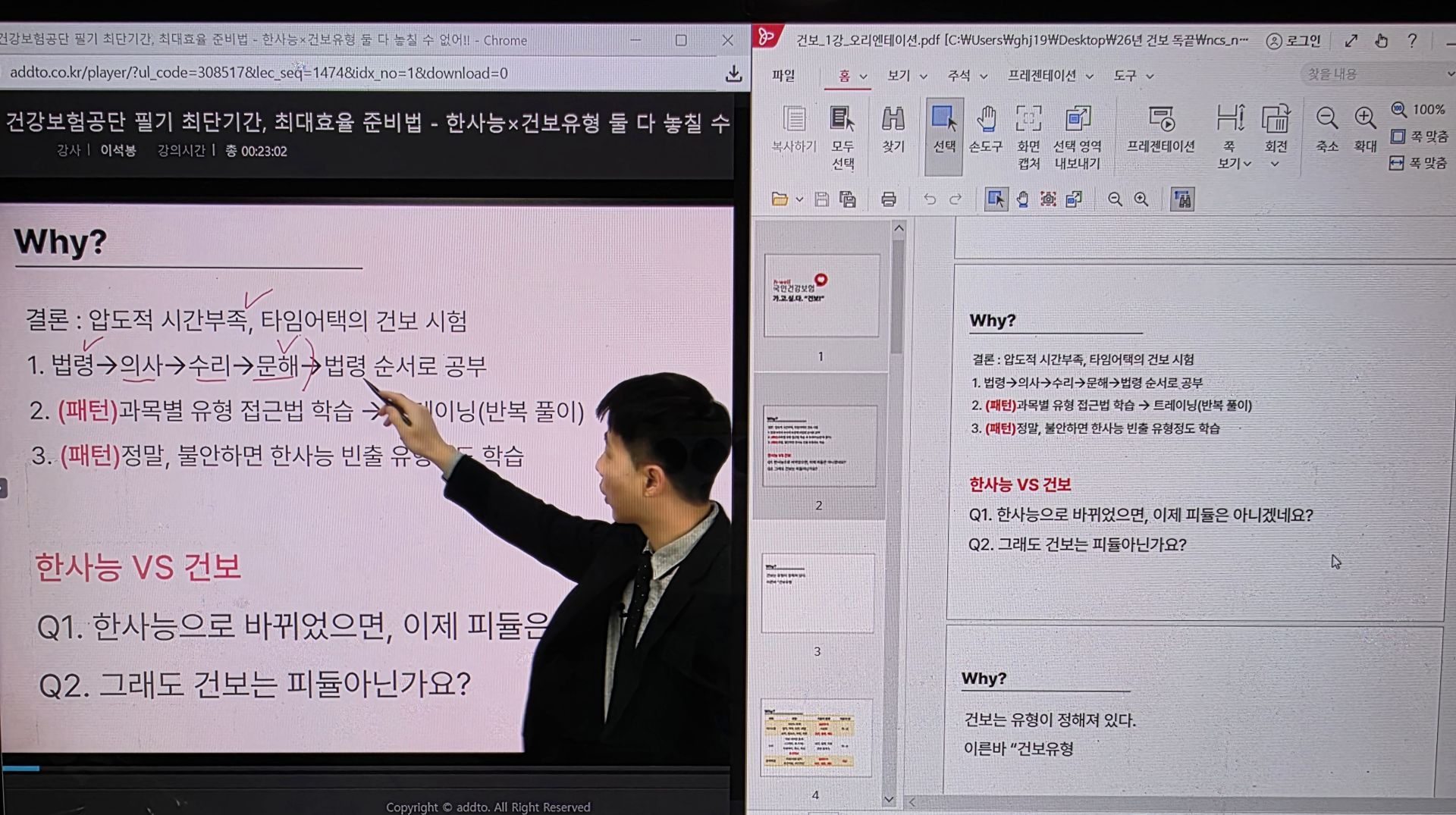Click the 로그인 login button
The width and height of the screenshot is (1456, 815).
click(x=1294, y=41)
